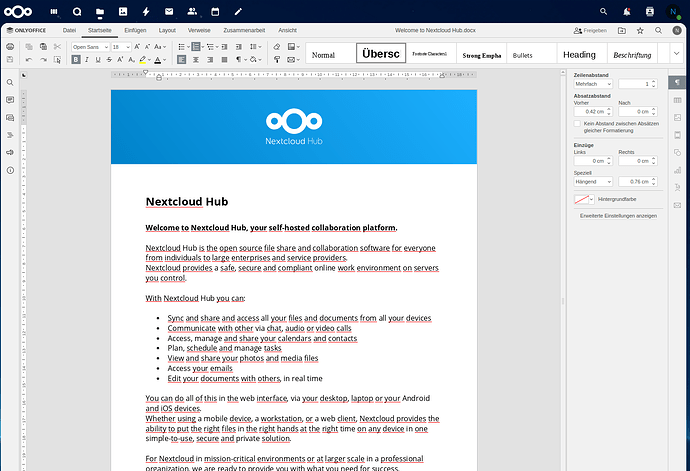Align paragraph to the right
Viewport: 690px width, 471px height.
(210, 59)
